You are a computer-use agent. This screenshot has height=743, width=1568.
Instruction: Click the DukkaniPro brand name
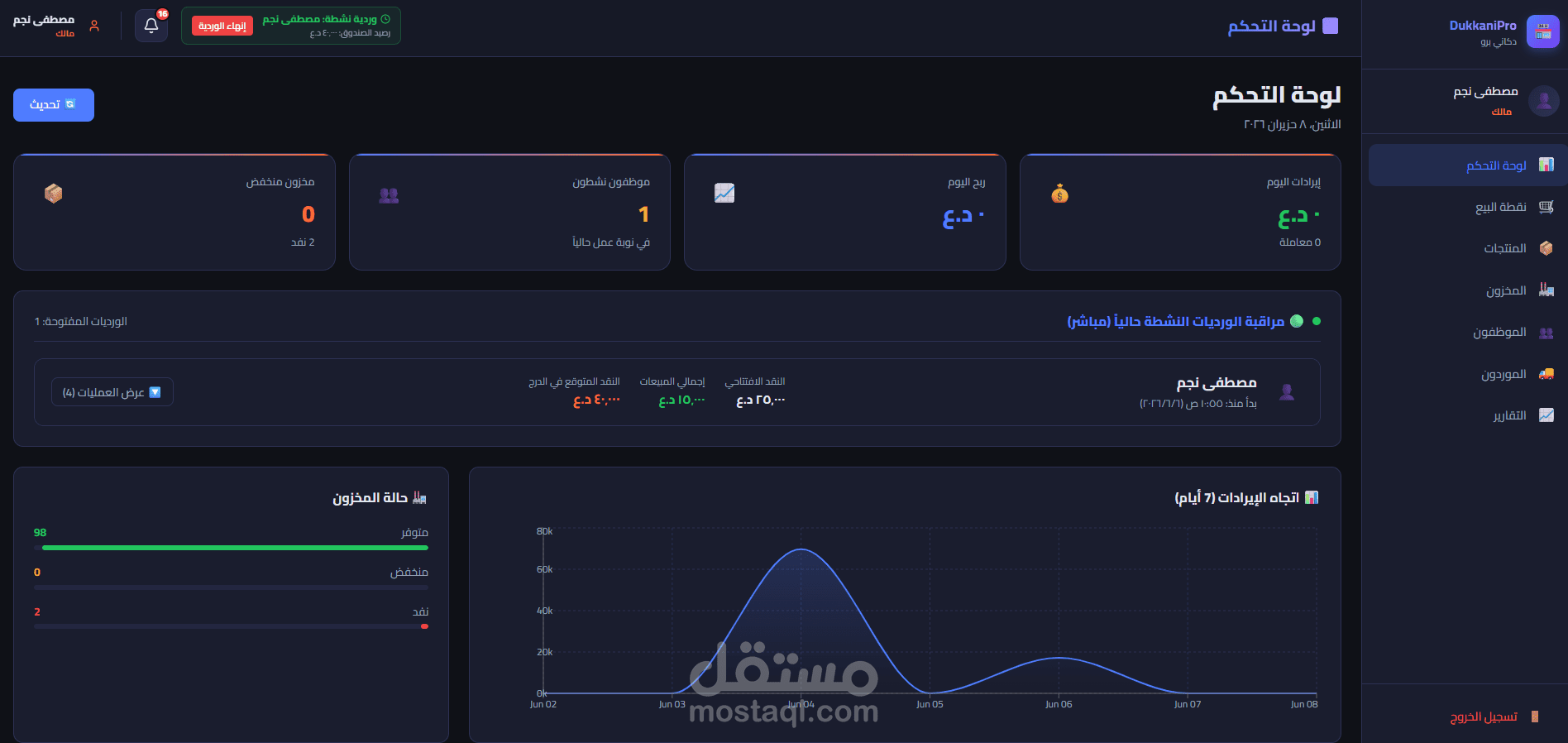pyautogui.click(x=1483, y=26)
